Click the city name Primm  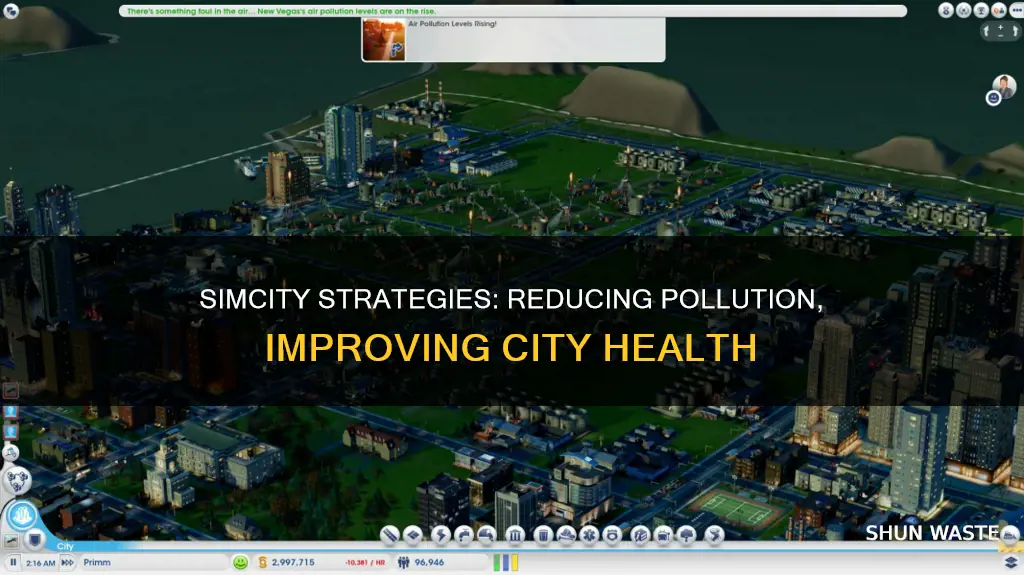[x=97, y=562]
